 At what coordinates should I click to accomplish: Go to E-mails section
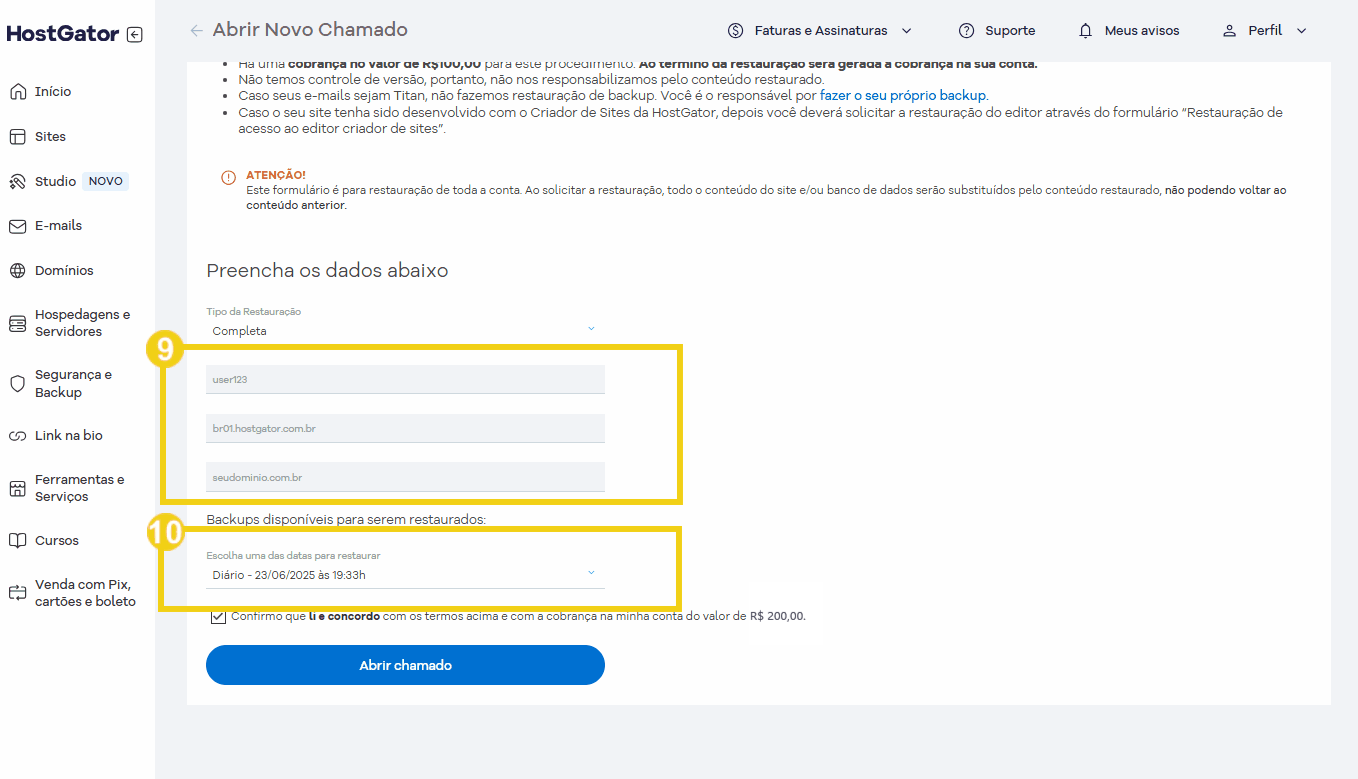click(x=59, y=226)
